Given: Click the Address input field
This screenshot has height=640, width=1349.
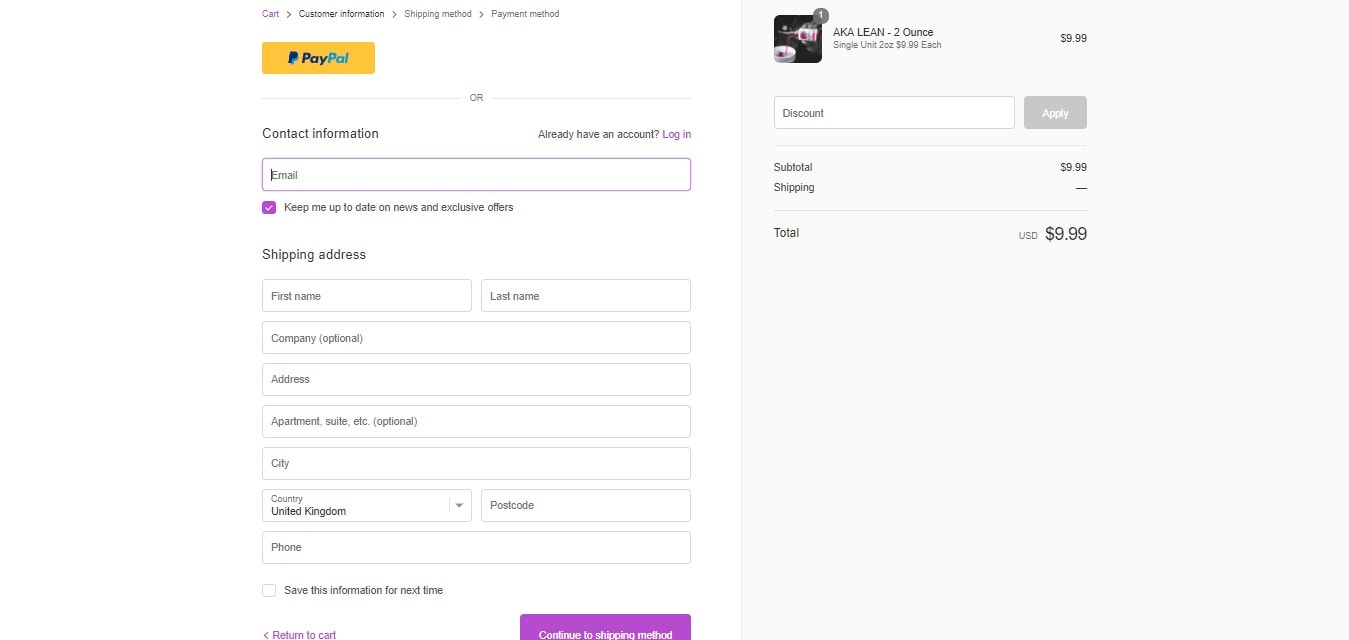Looking at the screenshot, I should point(476,380).
